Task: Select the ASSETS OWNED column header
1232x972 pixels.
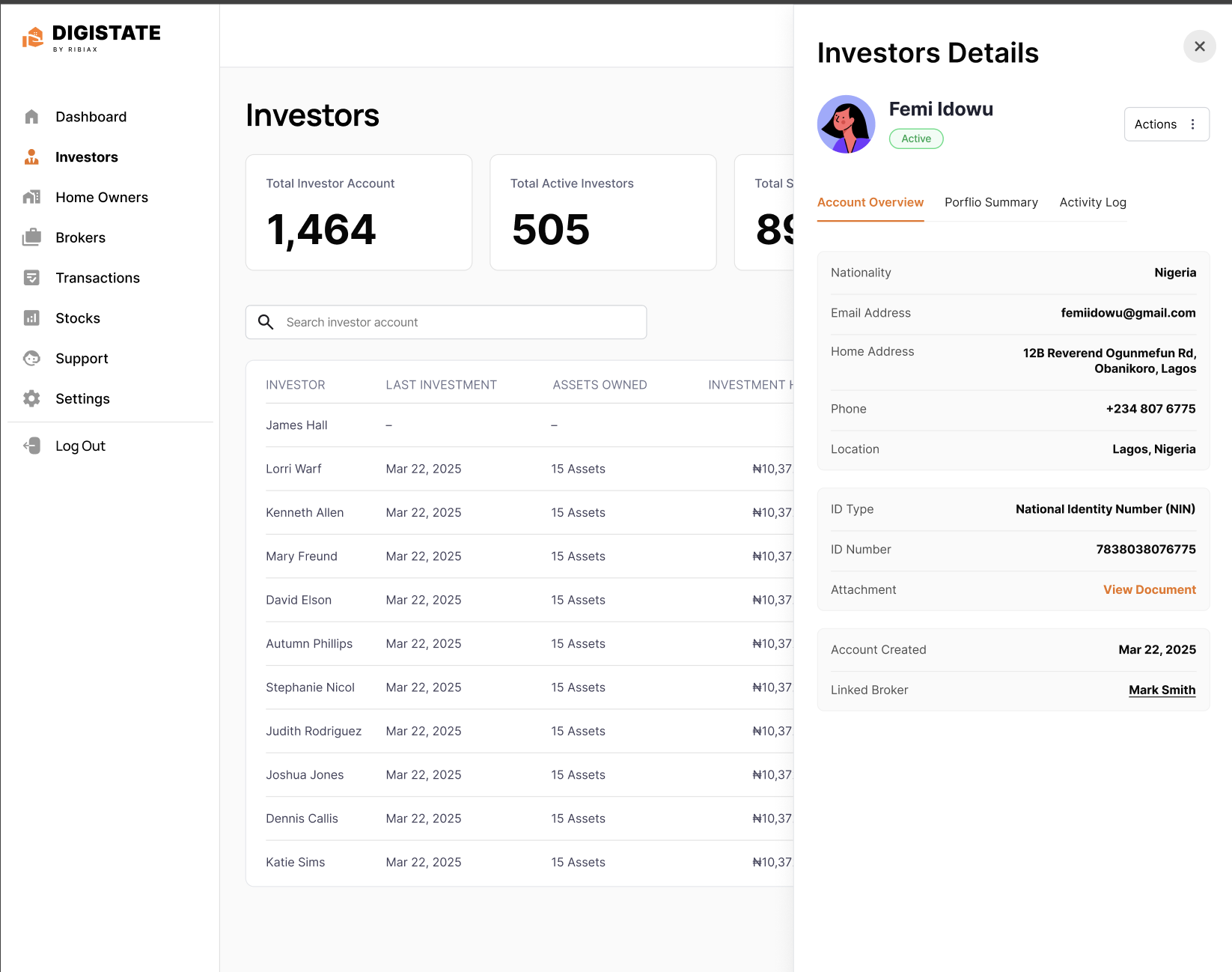Action: click(x=600, y=385)
